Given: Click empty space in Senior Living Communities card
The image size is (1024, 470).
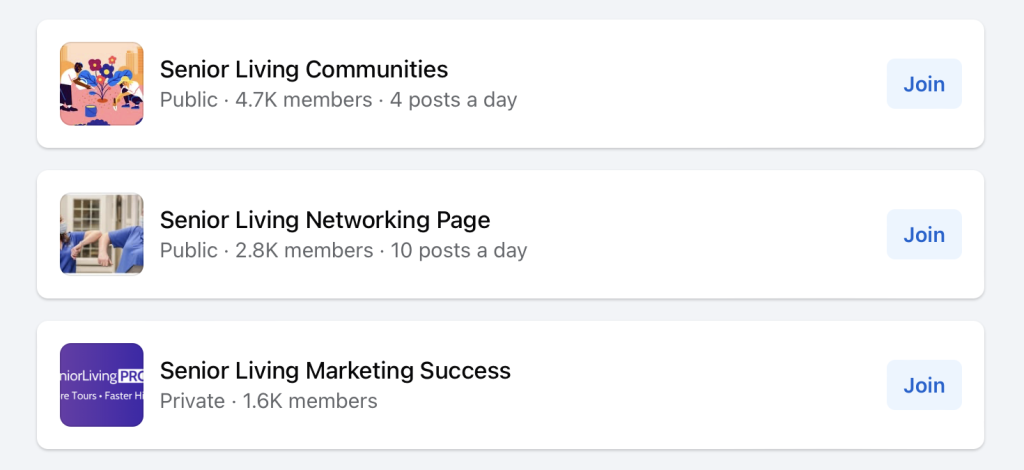Looking at the screenshot, I should click(700, 84).
